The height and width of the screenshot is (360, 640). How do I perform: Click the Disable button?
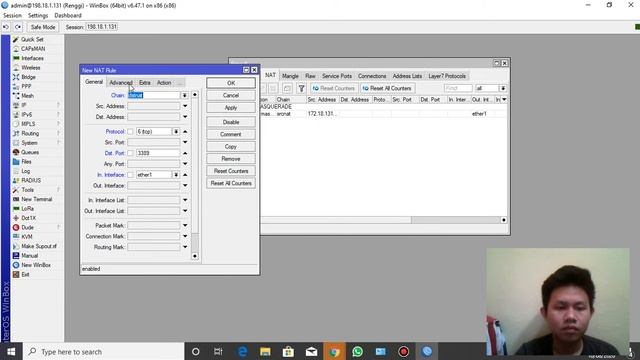231,122
